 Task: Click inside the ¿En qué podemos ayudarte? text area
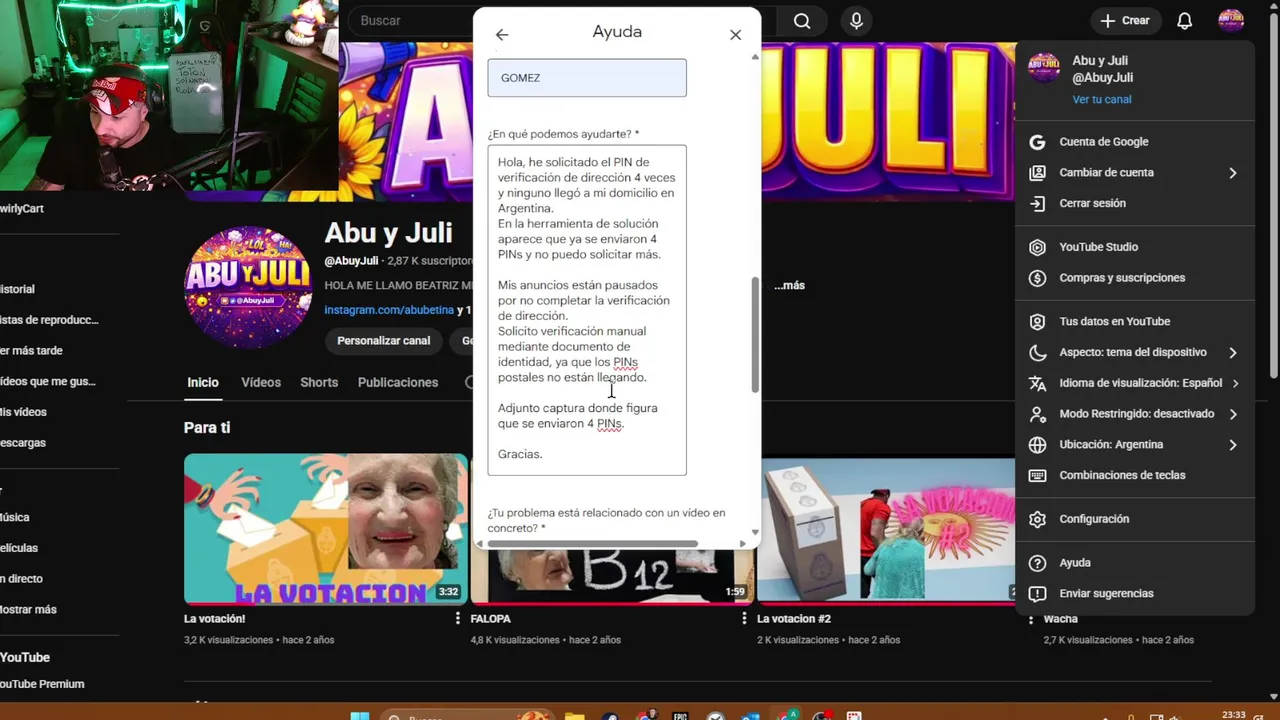click(x=587, y=310)
